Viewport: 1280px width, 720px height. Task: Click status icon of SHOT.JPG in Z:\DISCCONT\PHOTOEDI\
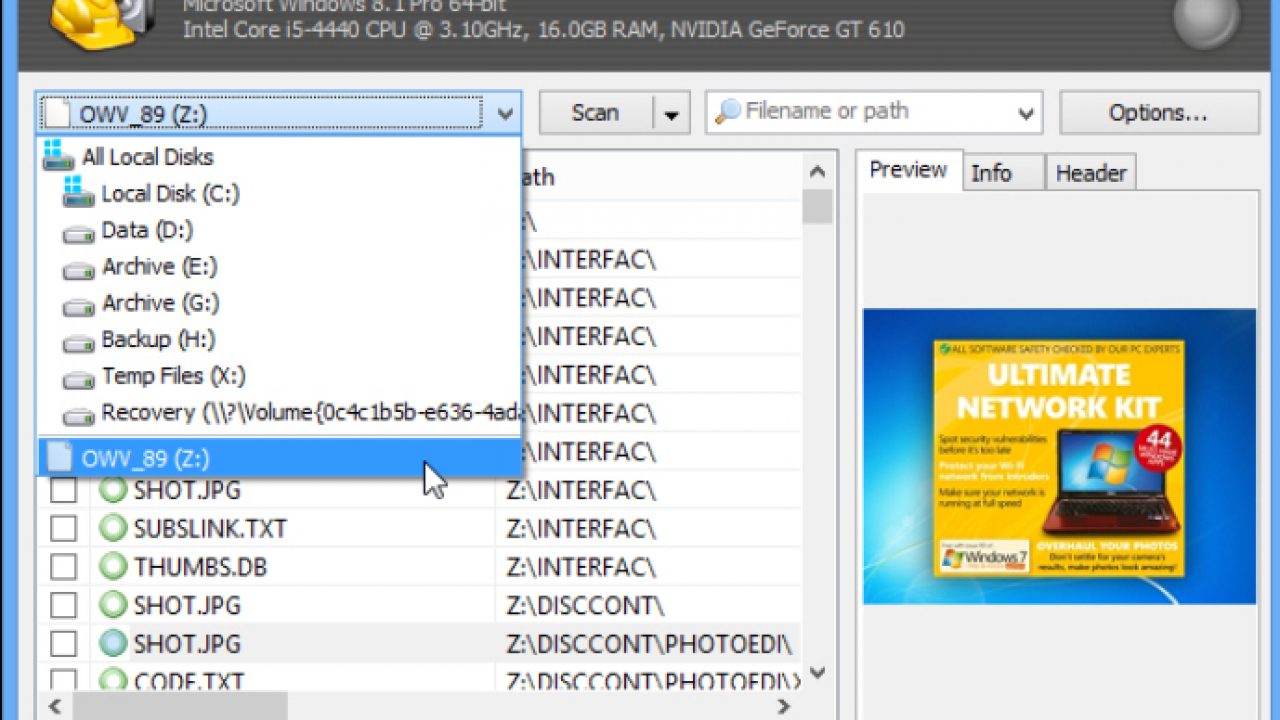pyautogui.click(x=114, y=643)
